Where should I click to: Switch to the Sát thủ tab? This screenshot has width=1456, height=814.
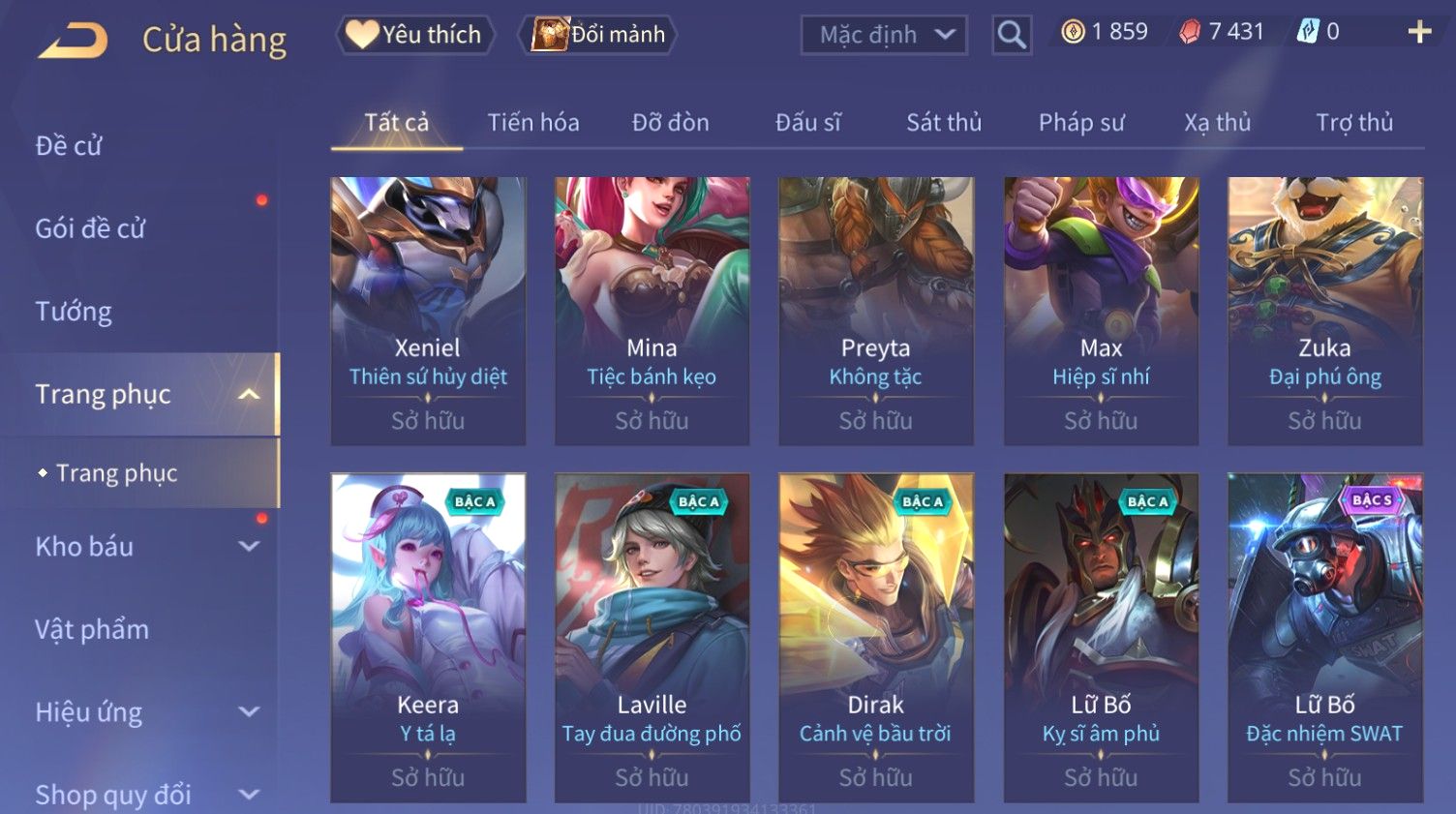coord(944,123)
